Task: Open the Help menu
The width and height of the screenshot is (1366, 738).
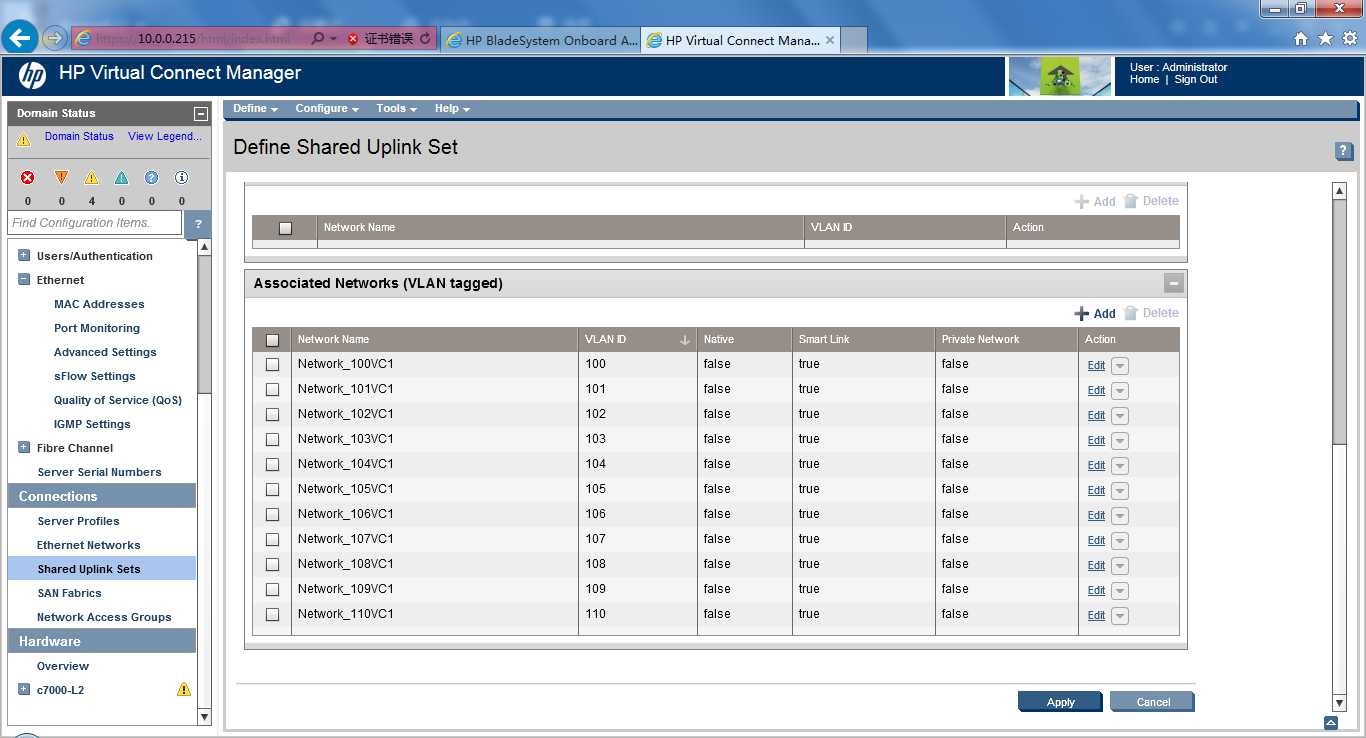Action: click(452, 108)
